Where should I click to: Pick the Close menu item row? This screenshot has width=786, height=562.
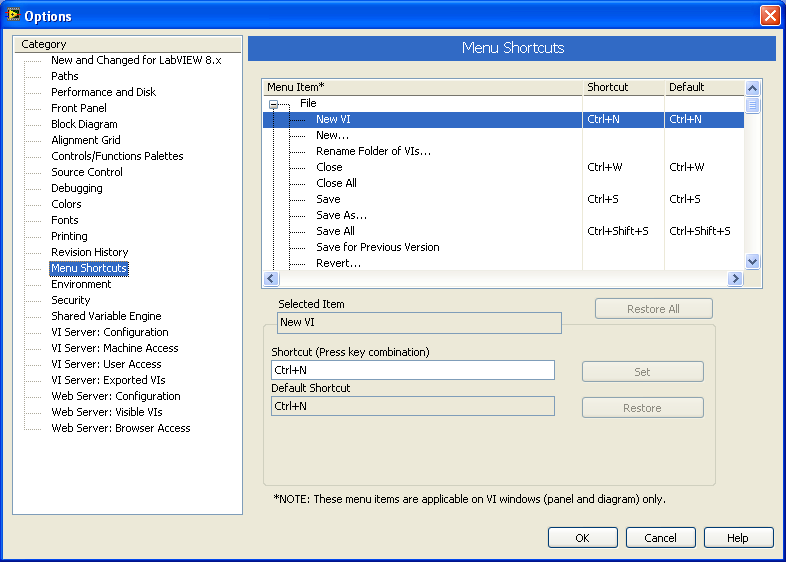point(329,167)
